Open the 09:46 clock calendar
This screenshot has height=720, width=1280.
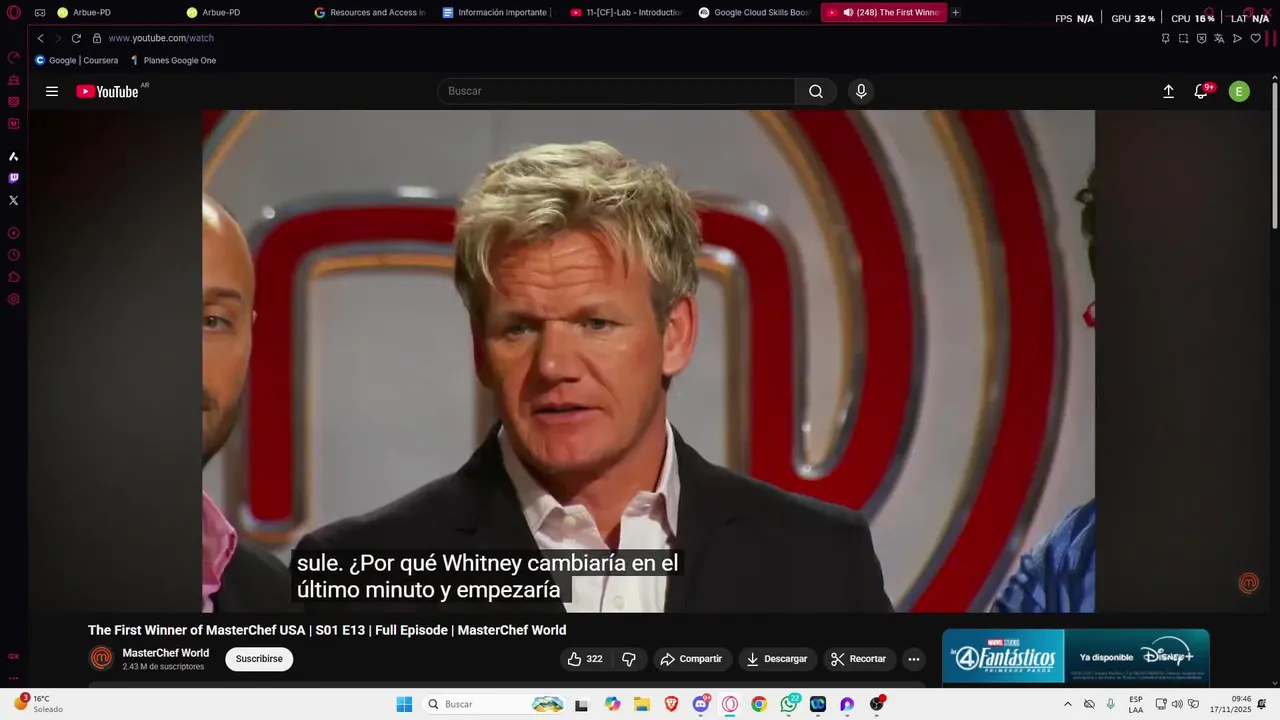click(x=1230, y=704)
